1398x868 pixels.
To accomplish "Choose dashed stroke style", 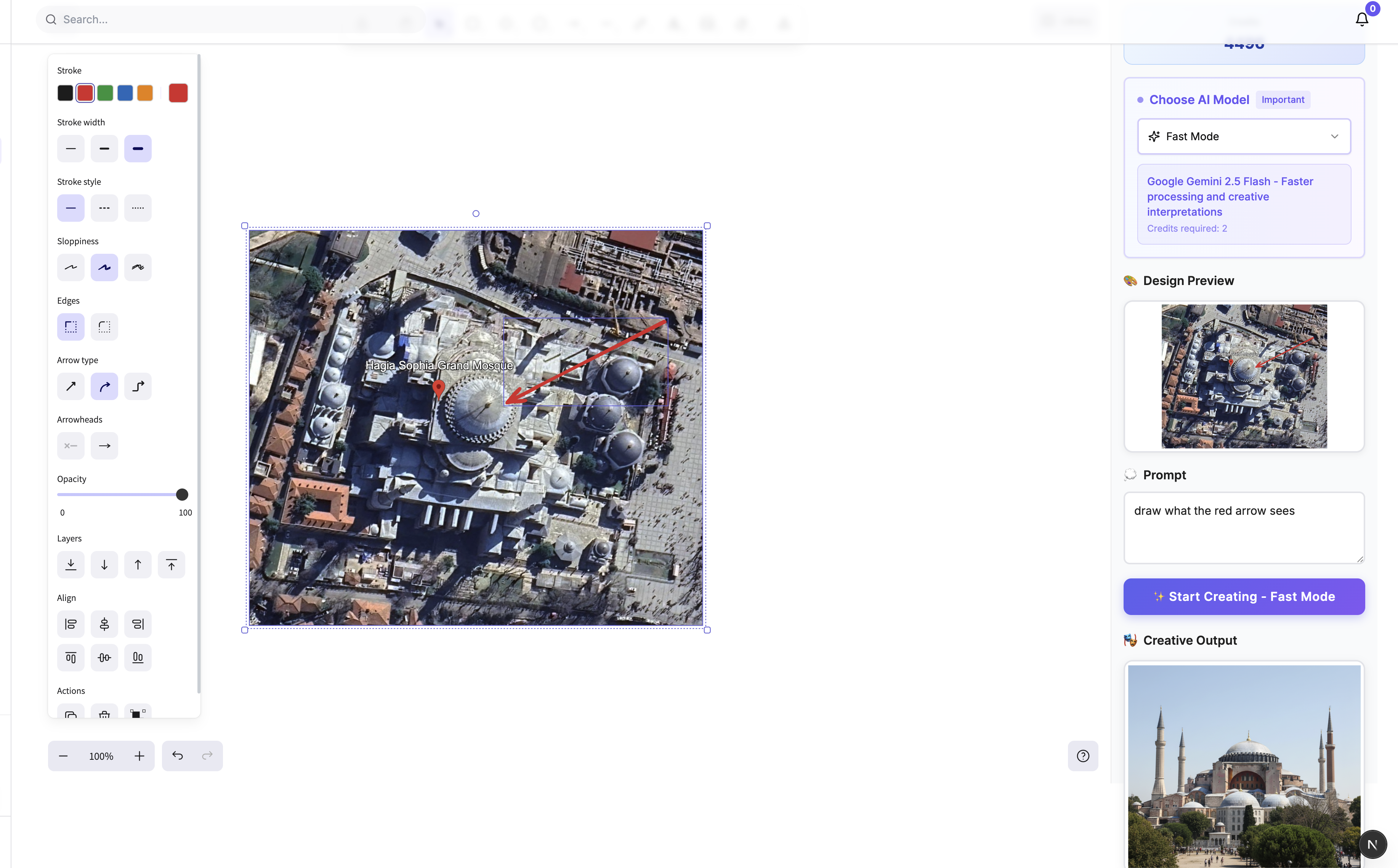I will [104, 208].
